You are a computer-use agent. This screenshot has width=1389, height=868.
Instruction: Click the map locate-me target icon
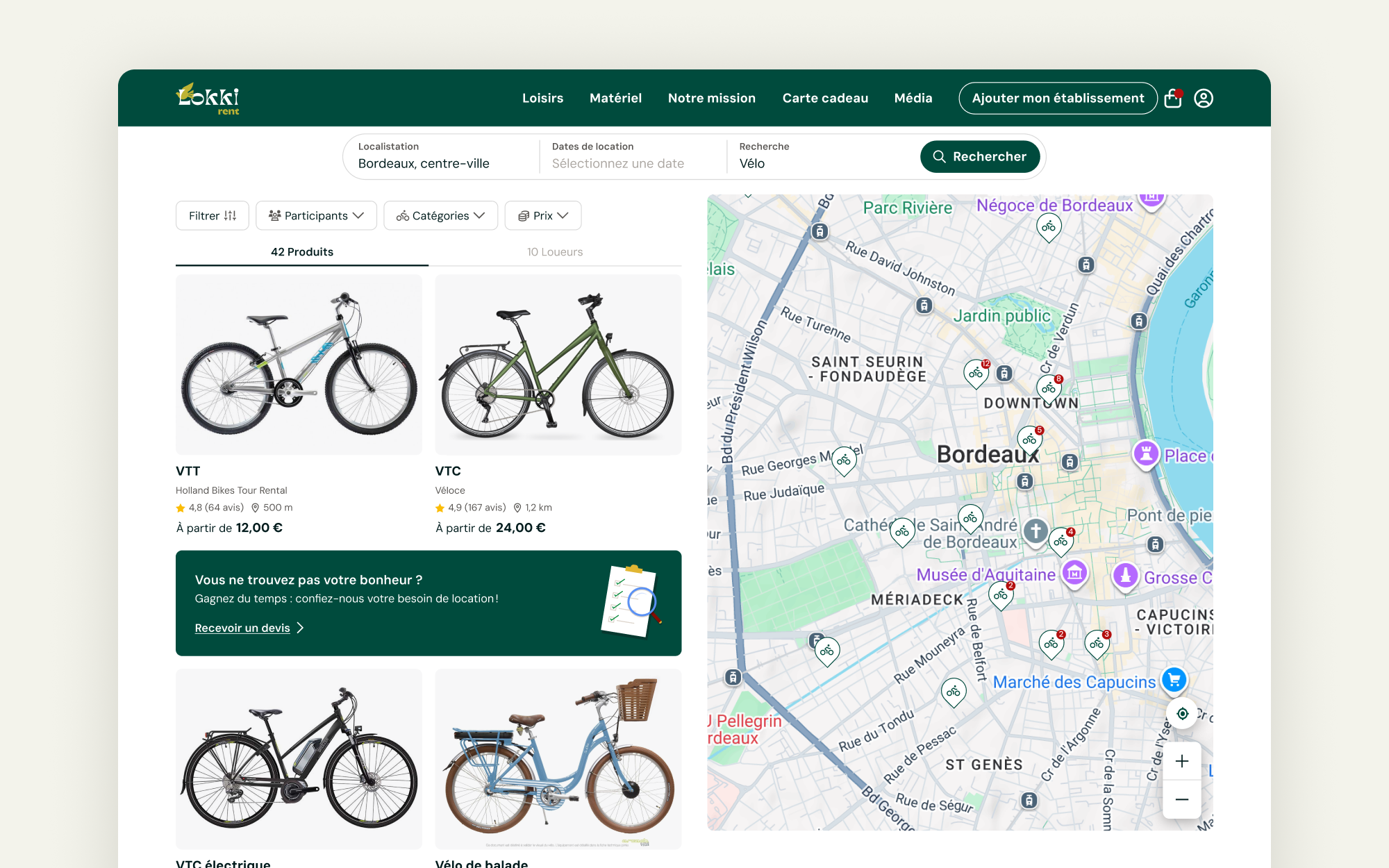1182,714
